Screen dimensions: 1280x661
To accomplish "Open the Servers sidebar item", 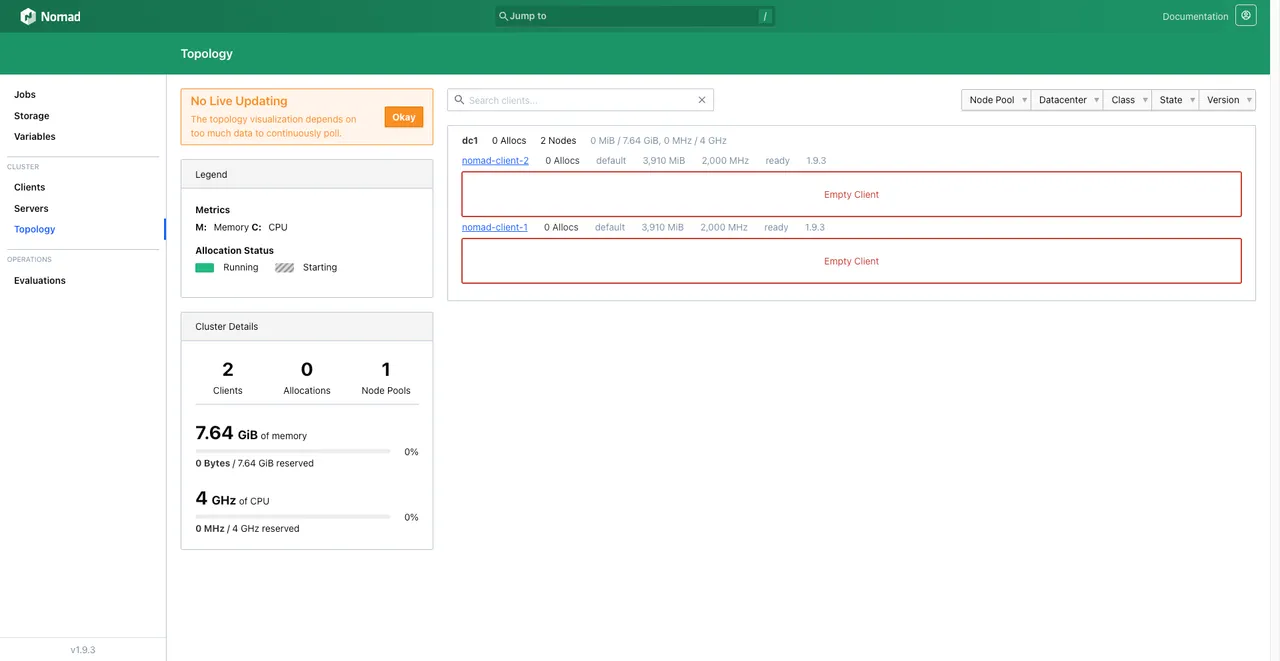I will tap(31, 209).
